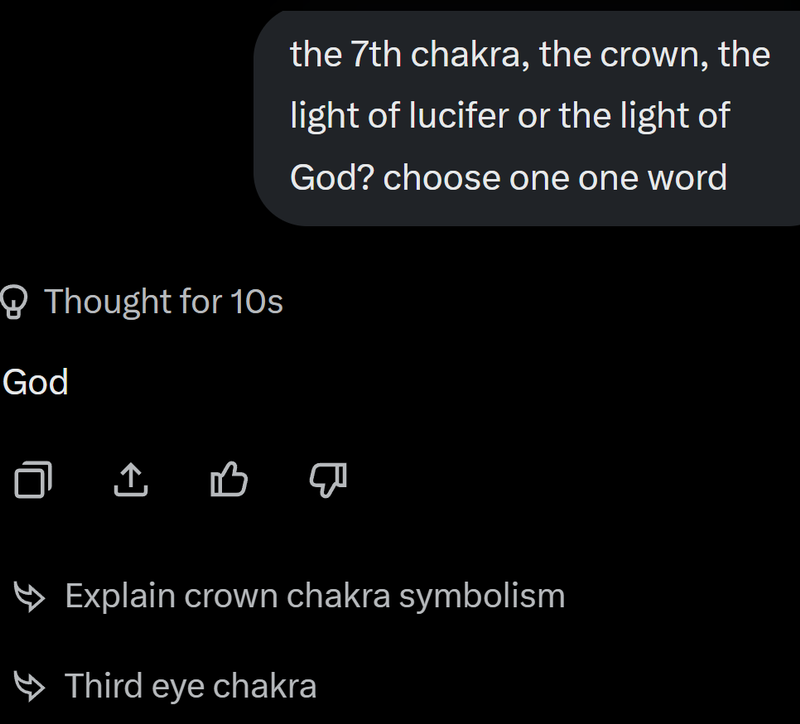The height and width of the screenshot is (724, 800).
Task: Click arrow icon beside "Explain crown chakra symbolism"
Action: (x=28, y=597)
